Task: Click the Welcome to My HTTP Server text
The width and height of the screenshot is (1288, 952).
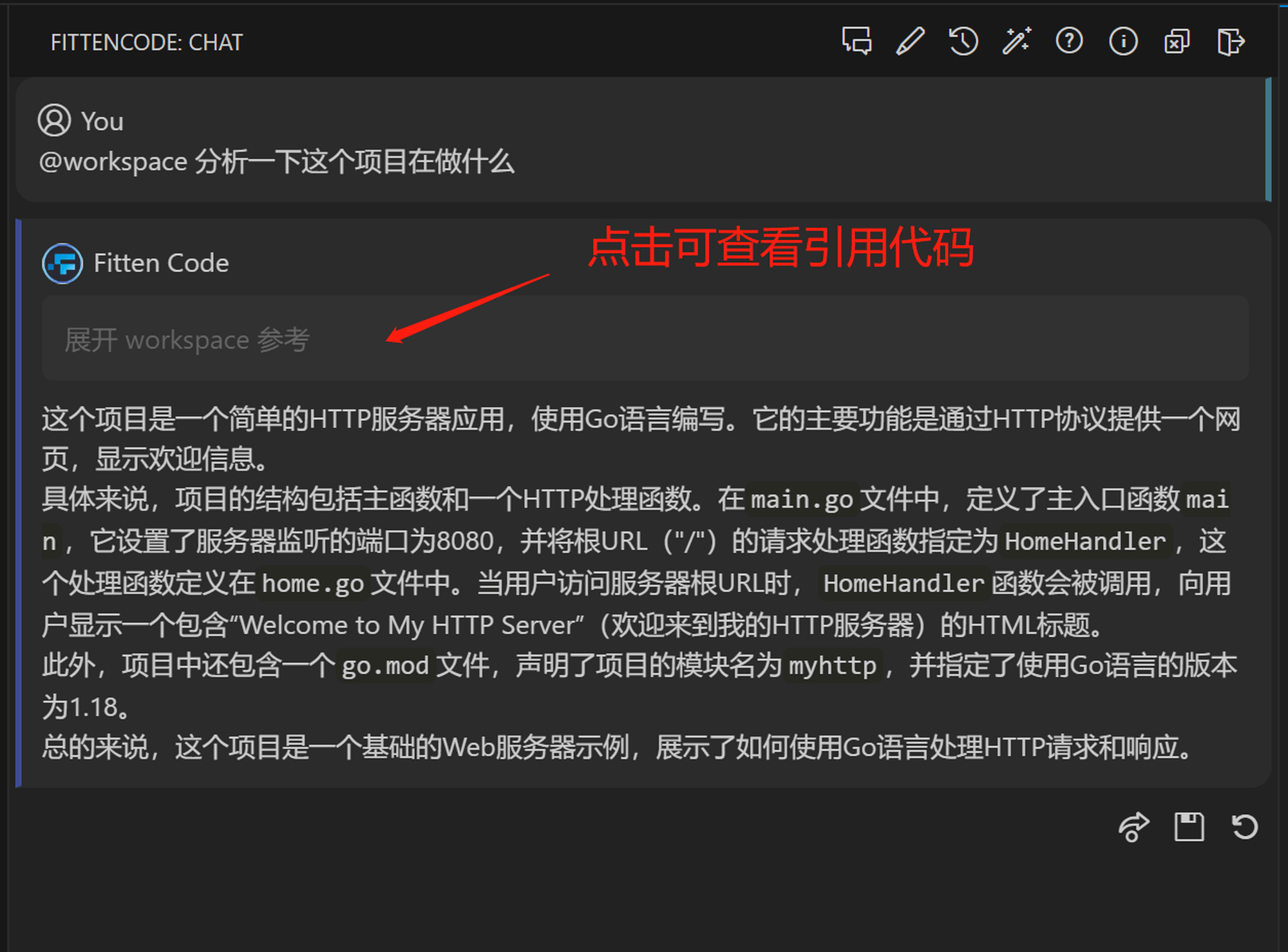Action: tap(407, 625)
